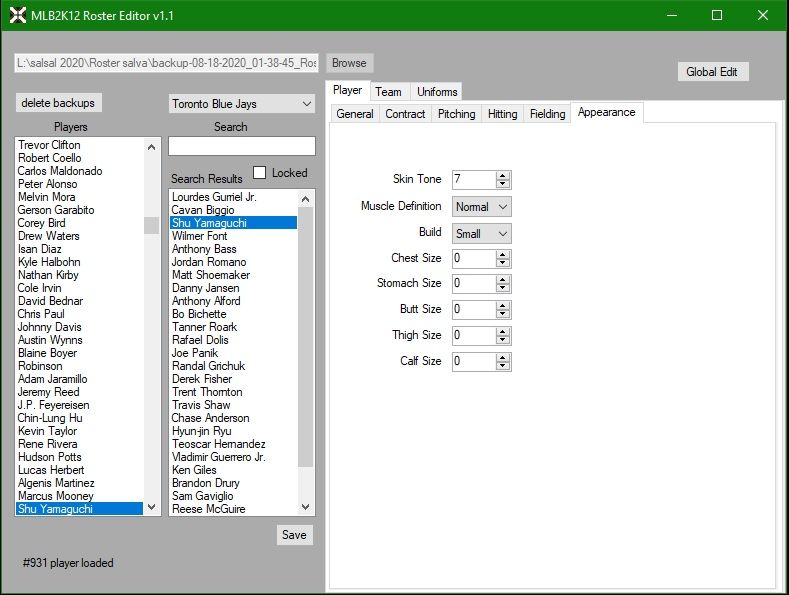Increase Chest Size with up arrow
789x595 pixels.
502,254
